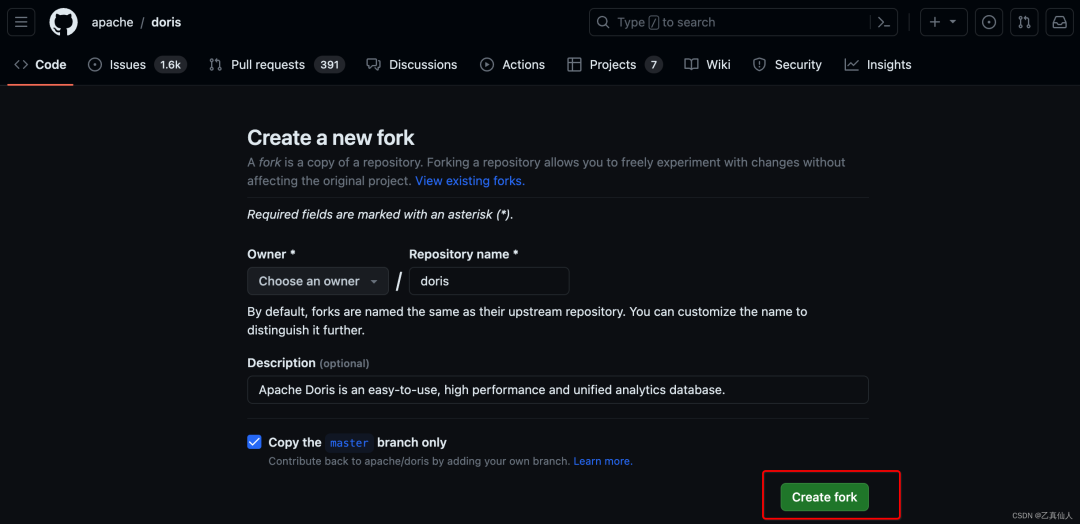The width and height of the screenshot is (1080, 524).
Task: Click the plus create-new icon
Action: (935, 22)
